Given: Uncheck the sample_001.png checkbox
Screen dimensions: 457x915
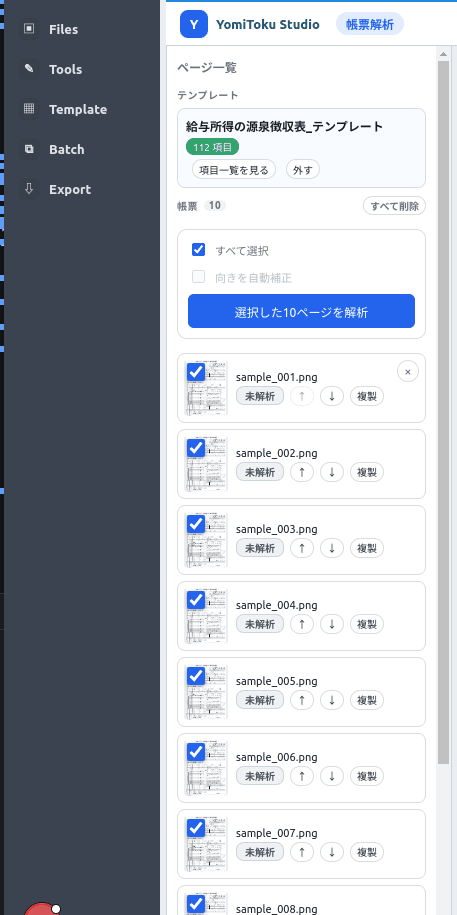Looking at the screenshot, I should coord(196,372).
